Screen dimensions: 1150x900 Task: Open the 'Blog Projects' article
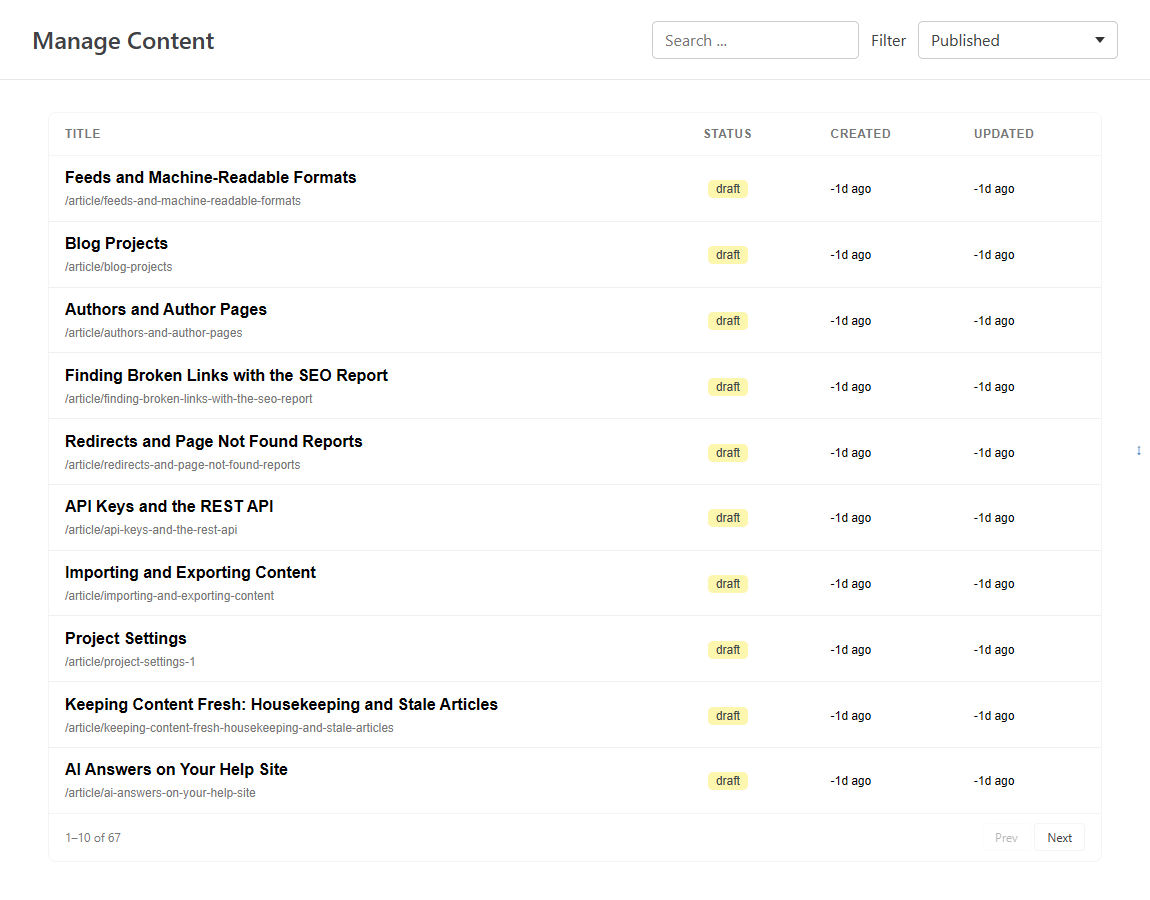coord(116,244)
